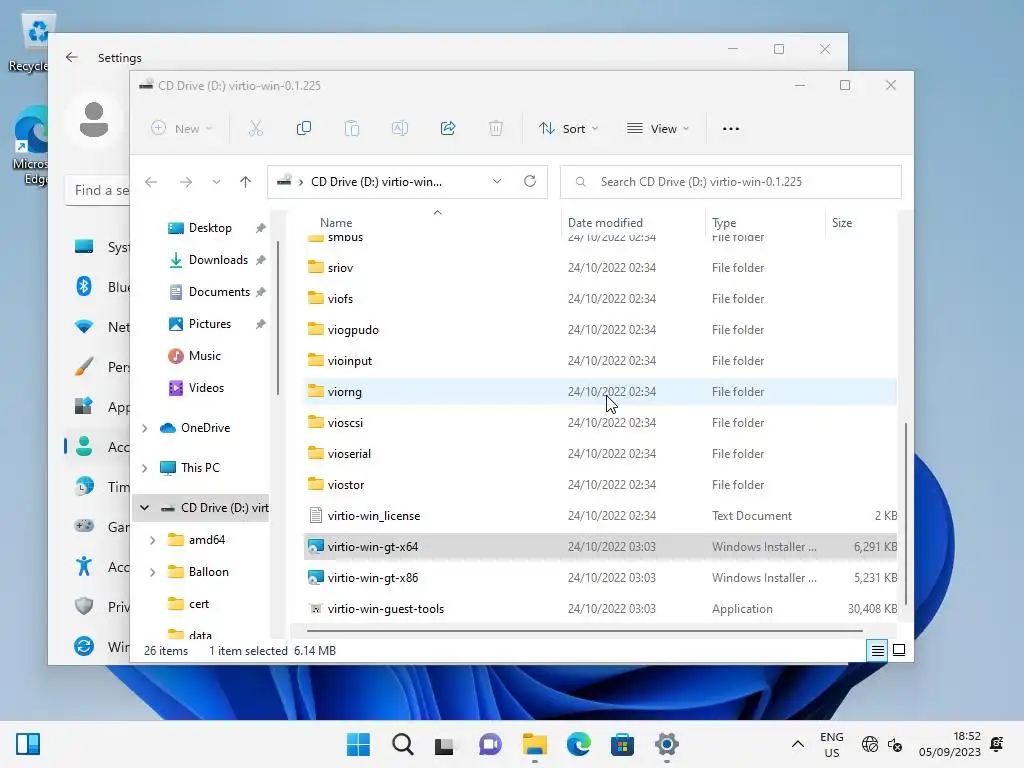
Task: Select the sriov folder
Action: [x=600, y=268]
